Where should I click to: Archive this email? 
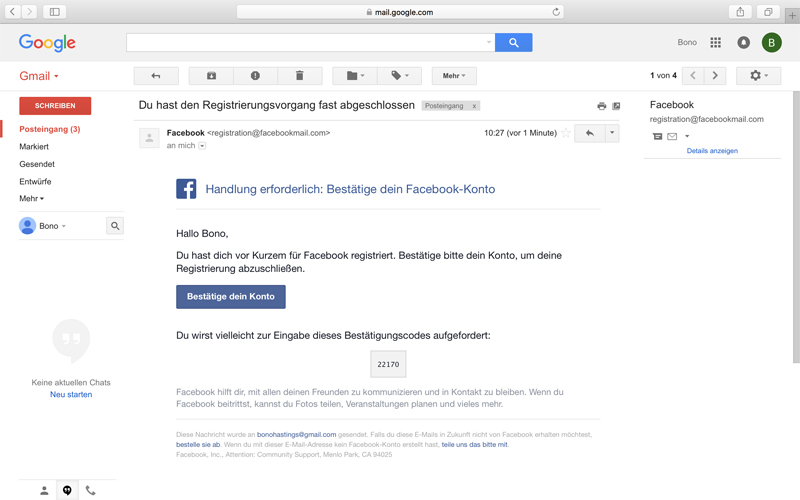(211, 76)
